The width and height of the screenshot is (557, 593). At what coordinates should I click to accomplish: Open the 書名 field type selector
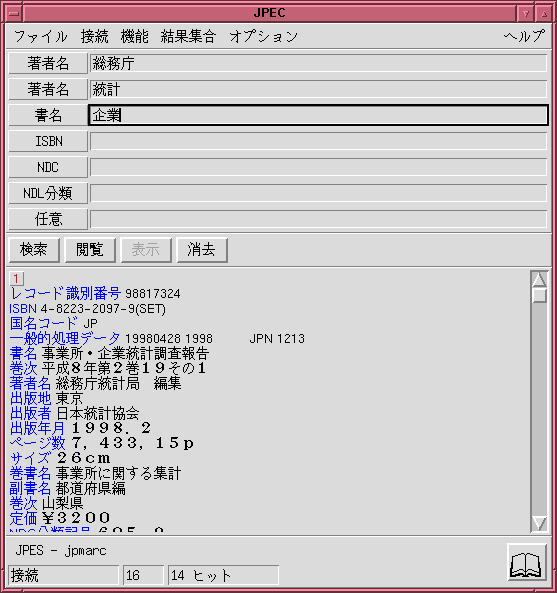(48, 115)
